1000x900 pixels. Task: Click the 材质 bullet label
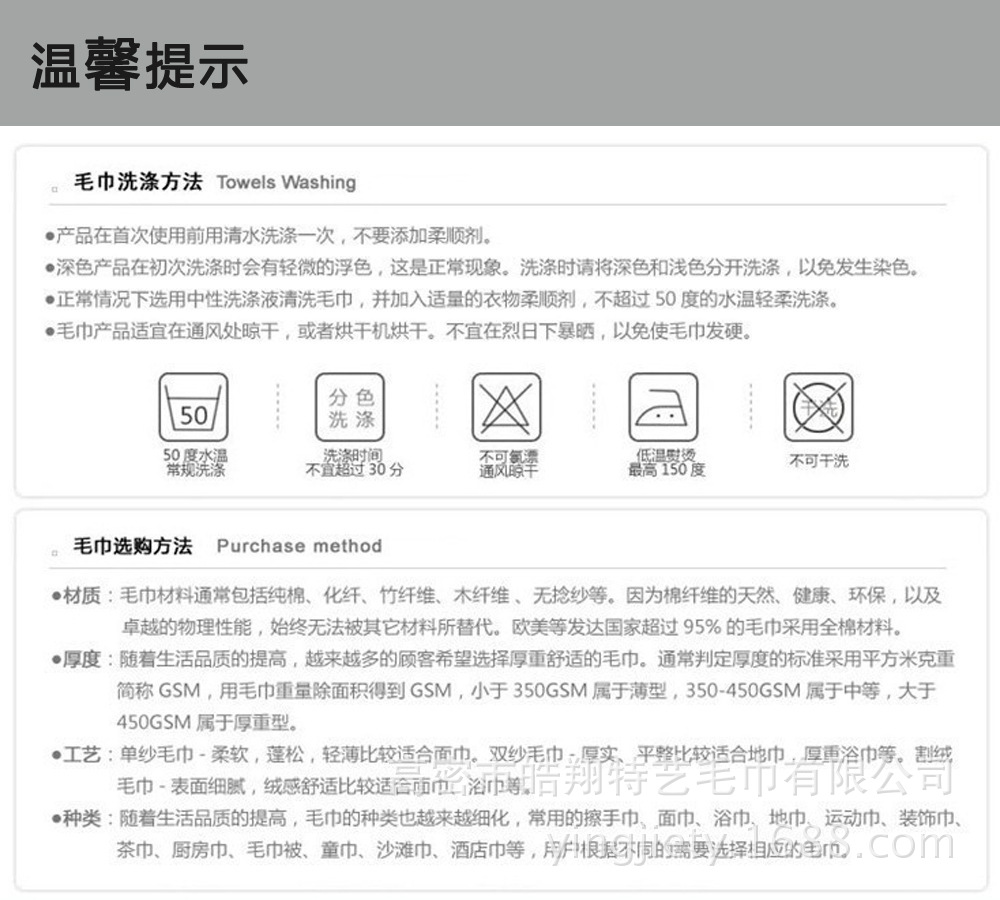[81, 596]
